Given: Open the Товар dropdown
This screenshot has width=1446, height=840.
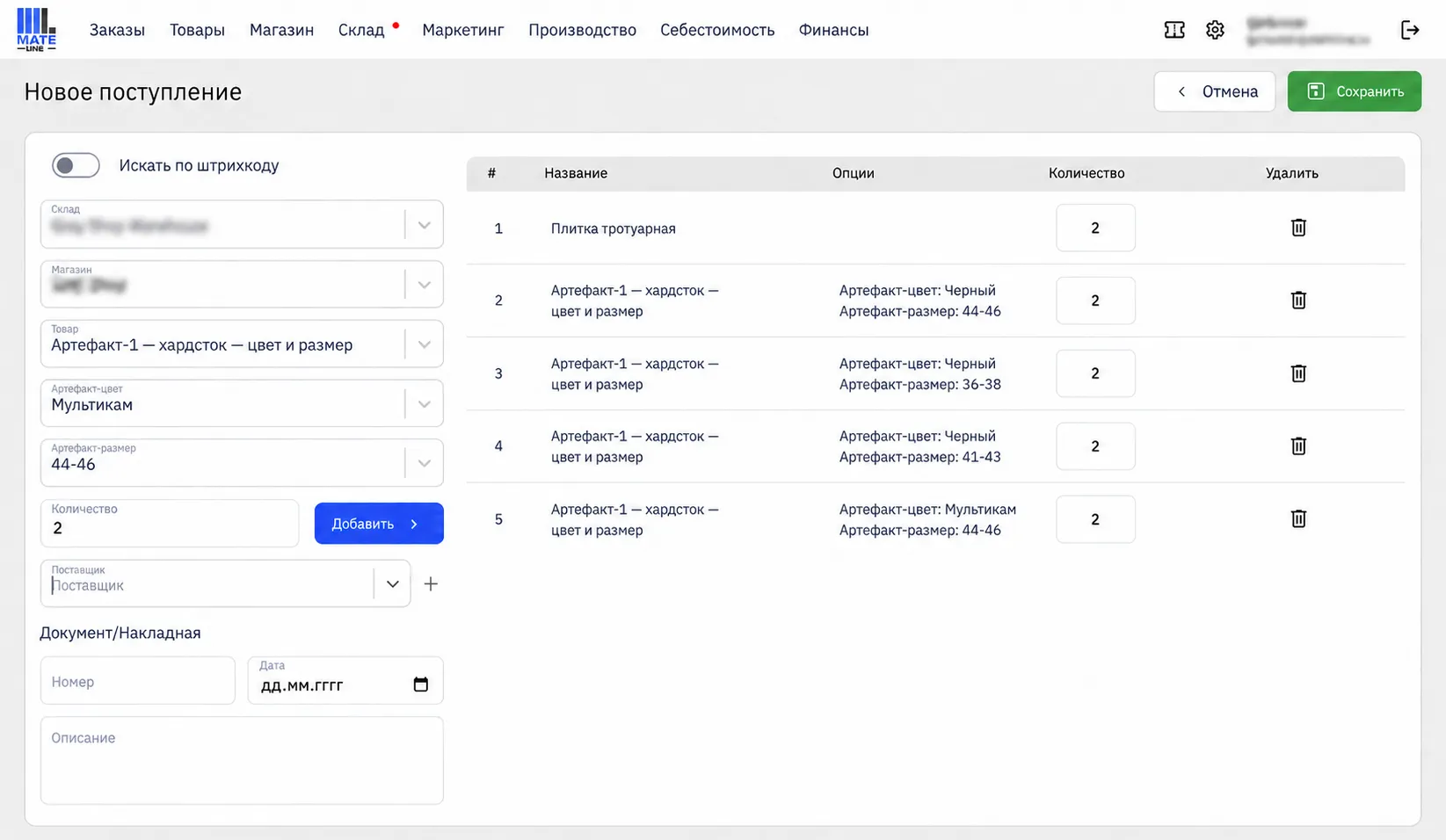Looking at the screenshot, I should (x=424, y=344).
